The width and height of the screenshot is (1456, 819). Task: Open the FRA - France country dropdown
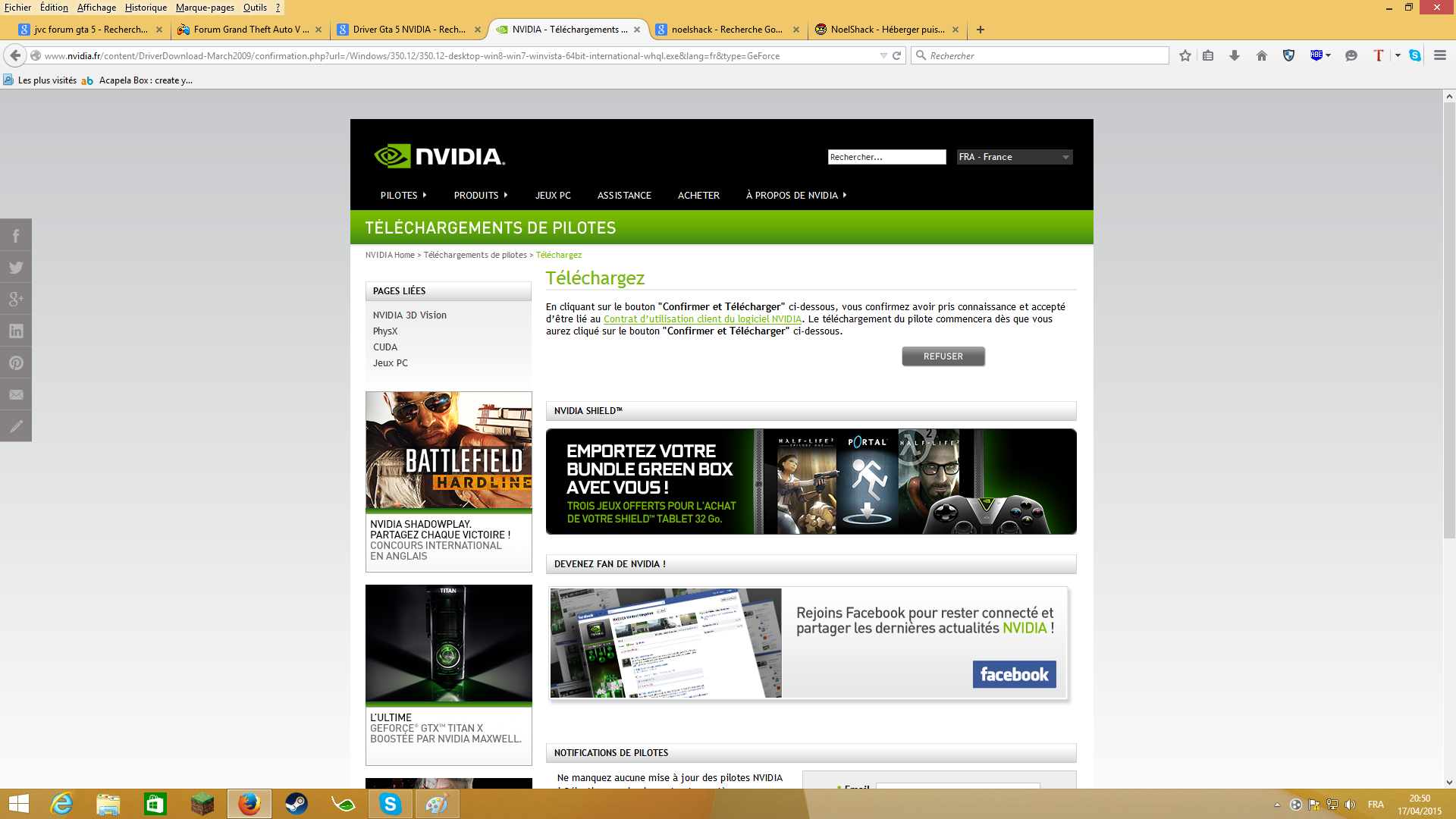pos(1015,157)
